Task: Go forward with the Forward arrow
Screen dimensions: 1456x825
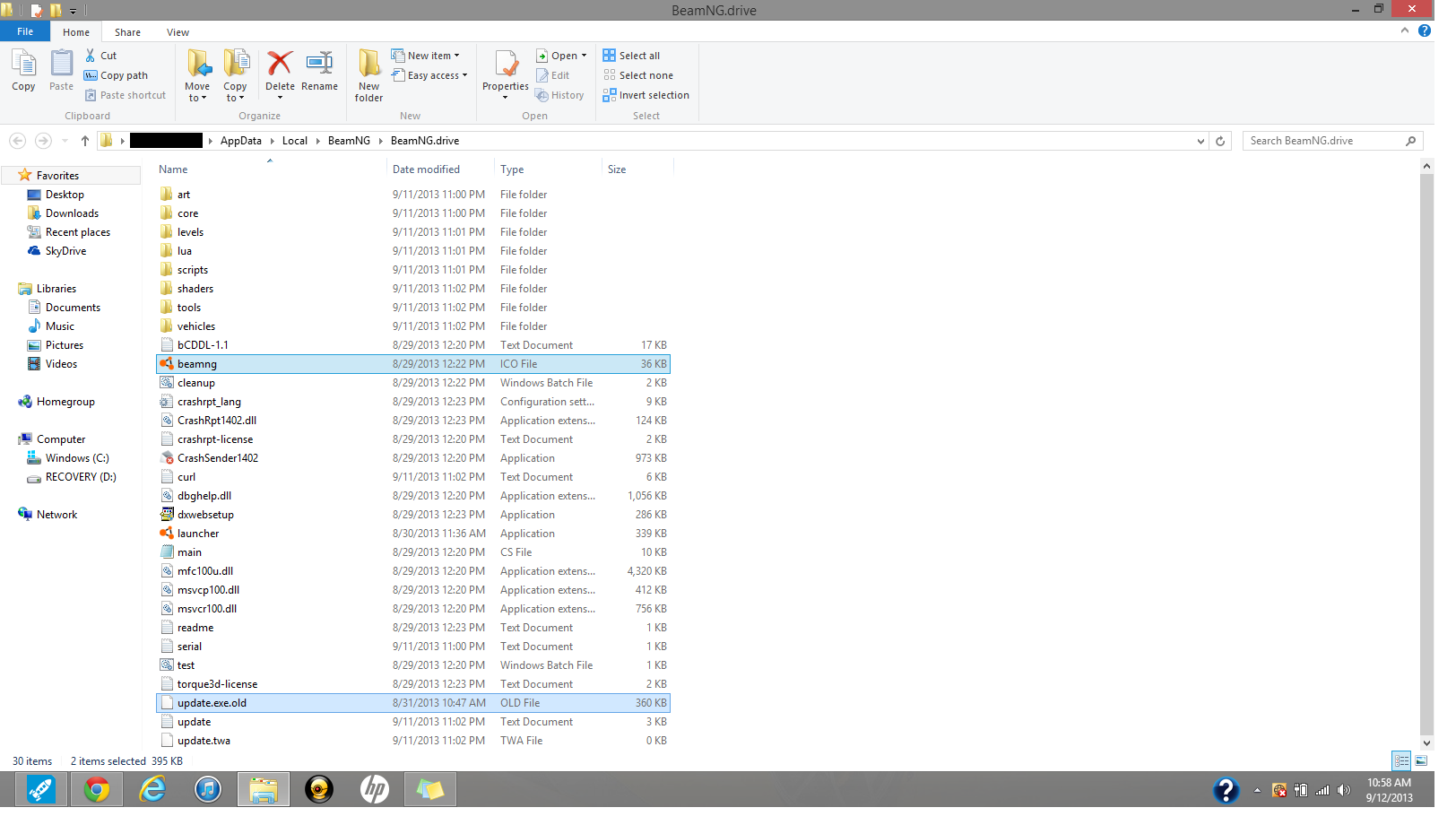Action: [x=44, y=143]
